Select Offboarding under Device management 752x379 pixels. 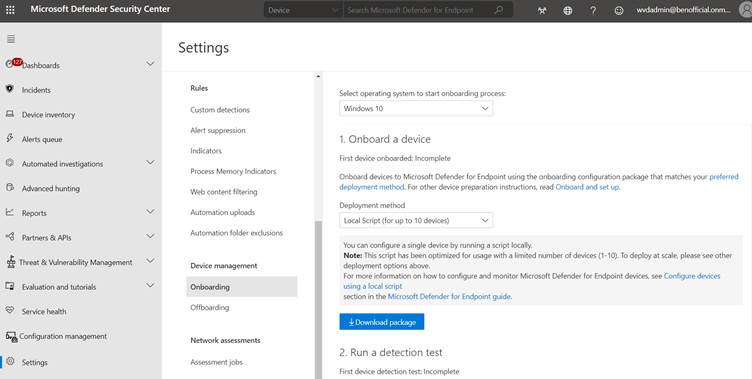[210, 308]
